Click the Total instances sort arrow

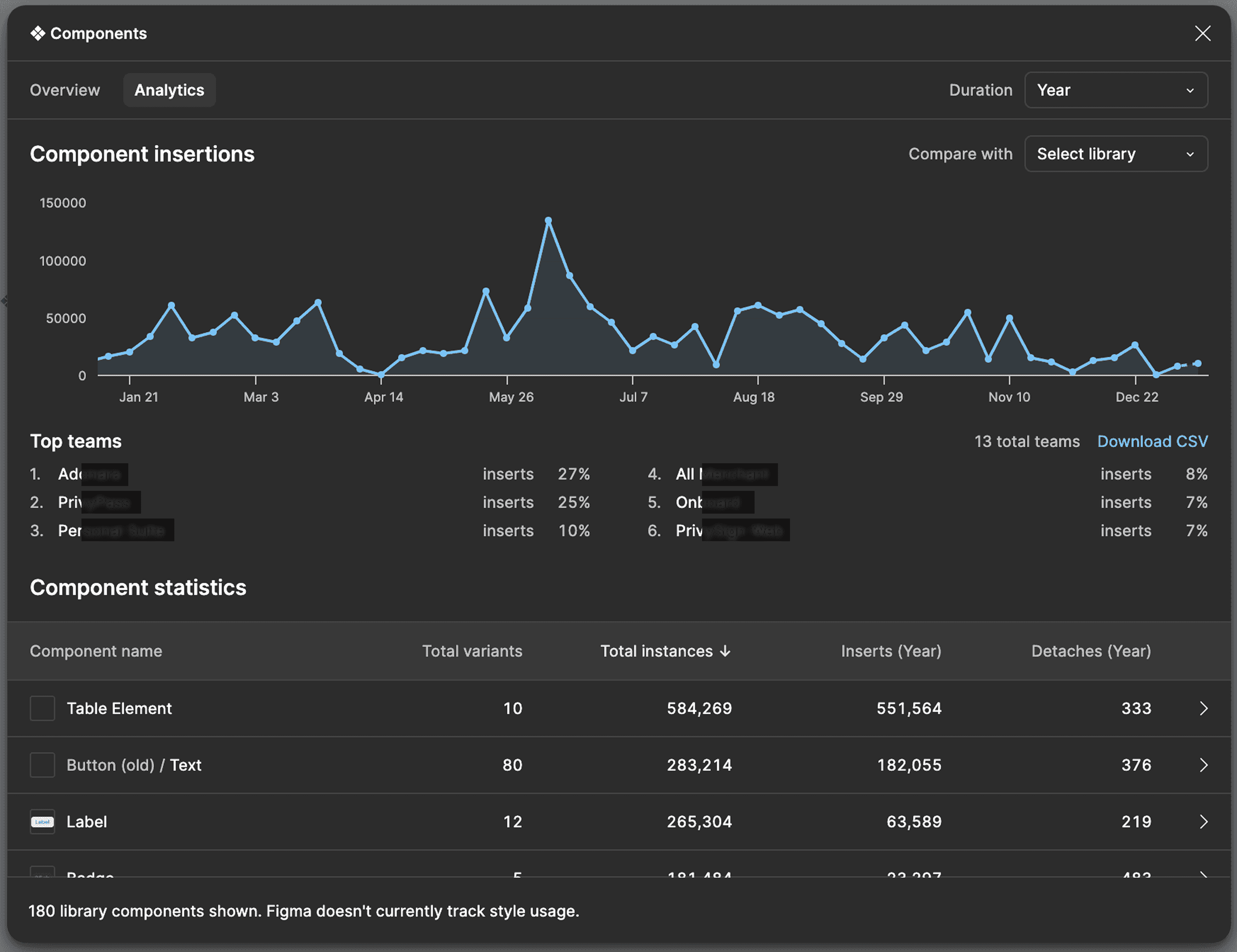pos(725,651)
